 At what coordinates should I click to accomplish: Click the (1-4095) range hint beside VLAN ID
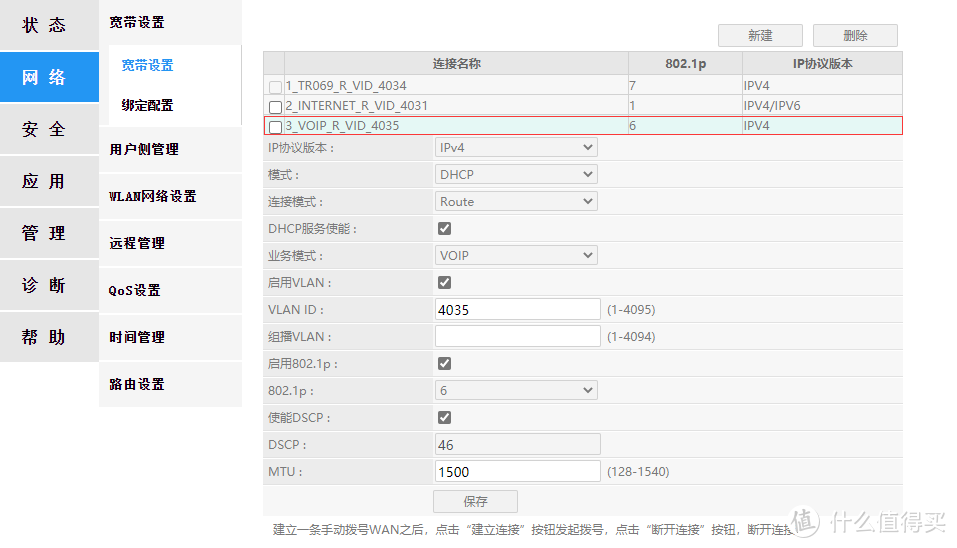(x=631, y=309)
